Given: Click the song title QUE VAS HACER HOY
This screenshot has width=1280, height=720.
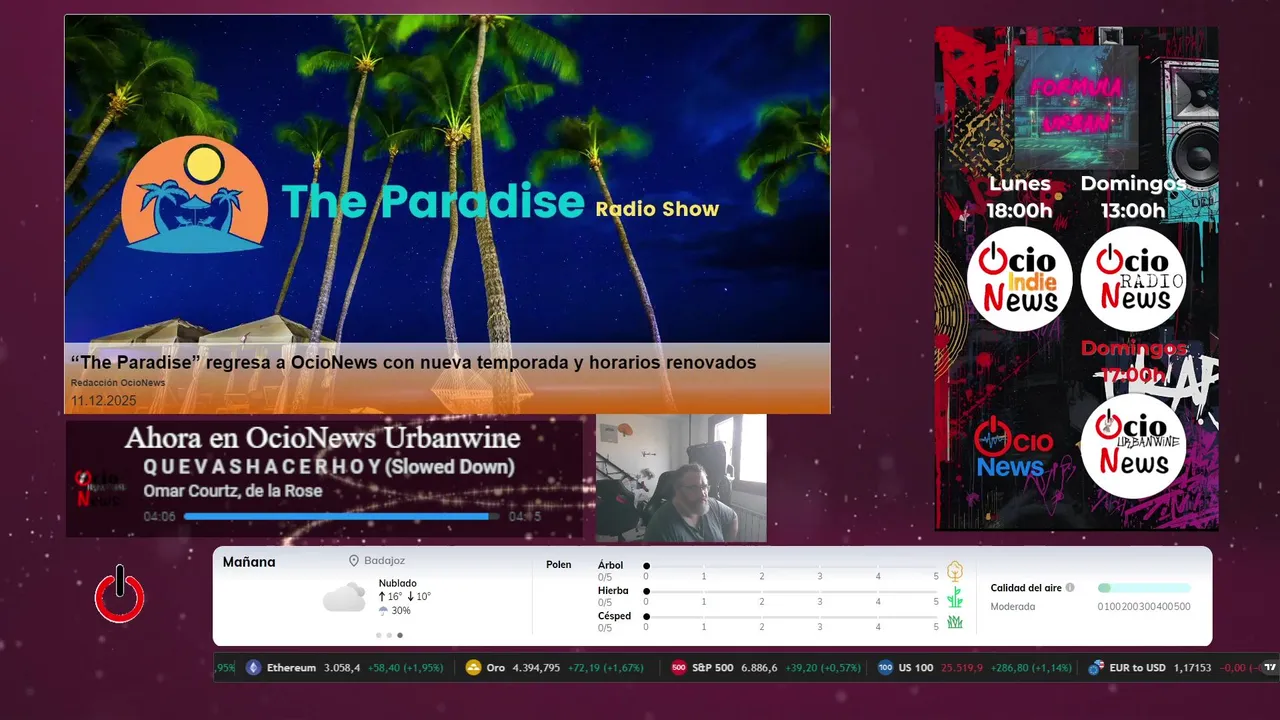Looking at the screenshot, I should (329, 467).
